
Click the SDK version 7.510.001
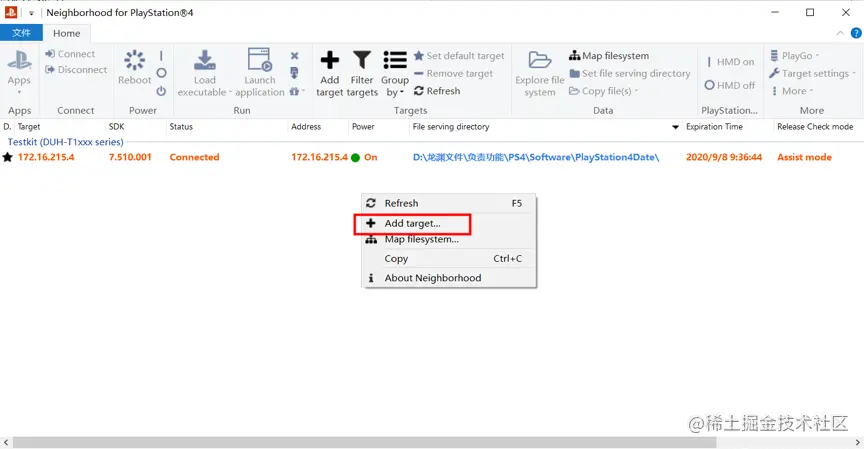[x=130, y=157]
